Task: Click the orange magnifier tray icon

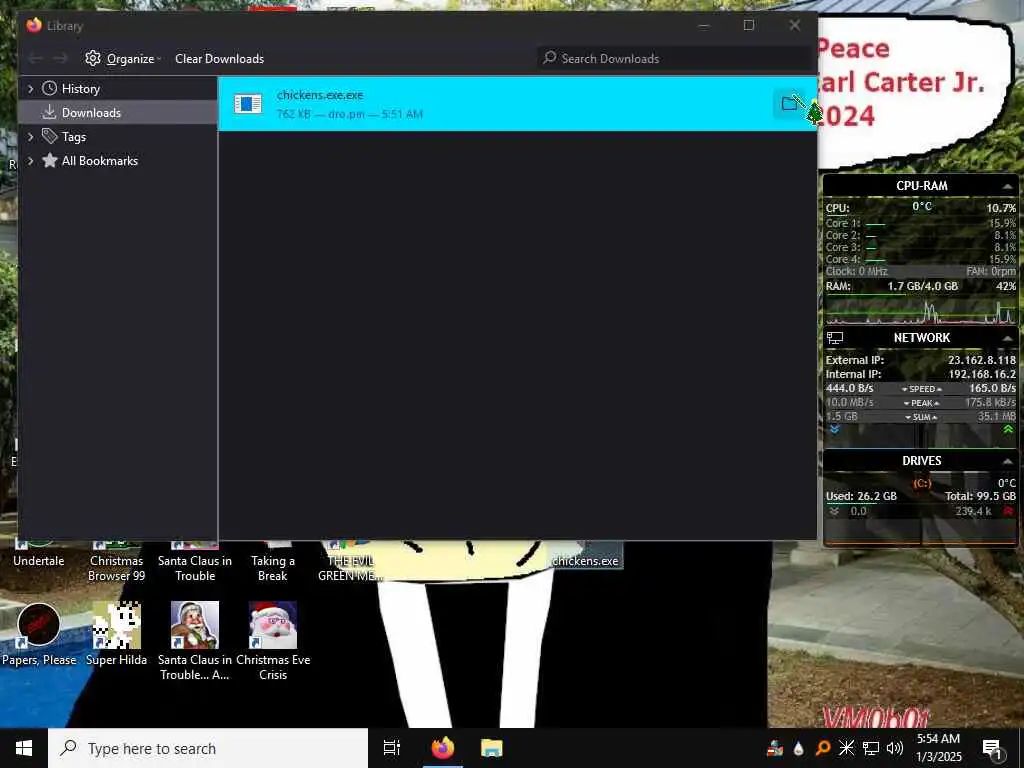Action: [x=823, y=748]
